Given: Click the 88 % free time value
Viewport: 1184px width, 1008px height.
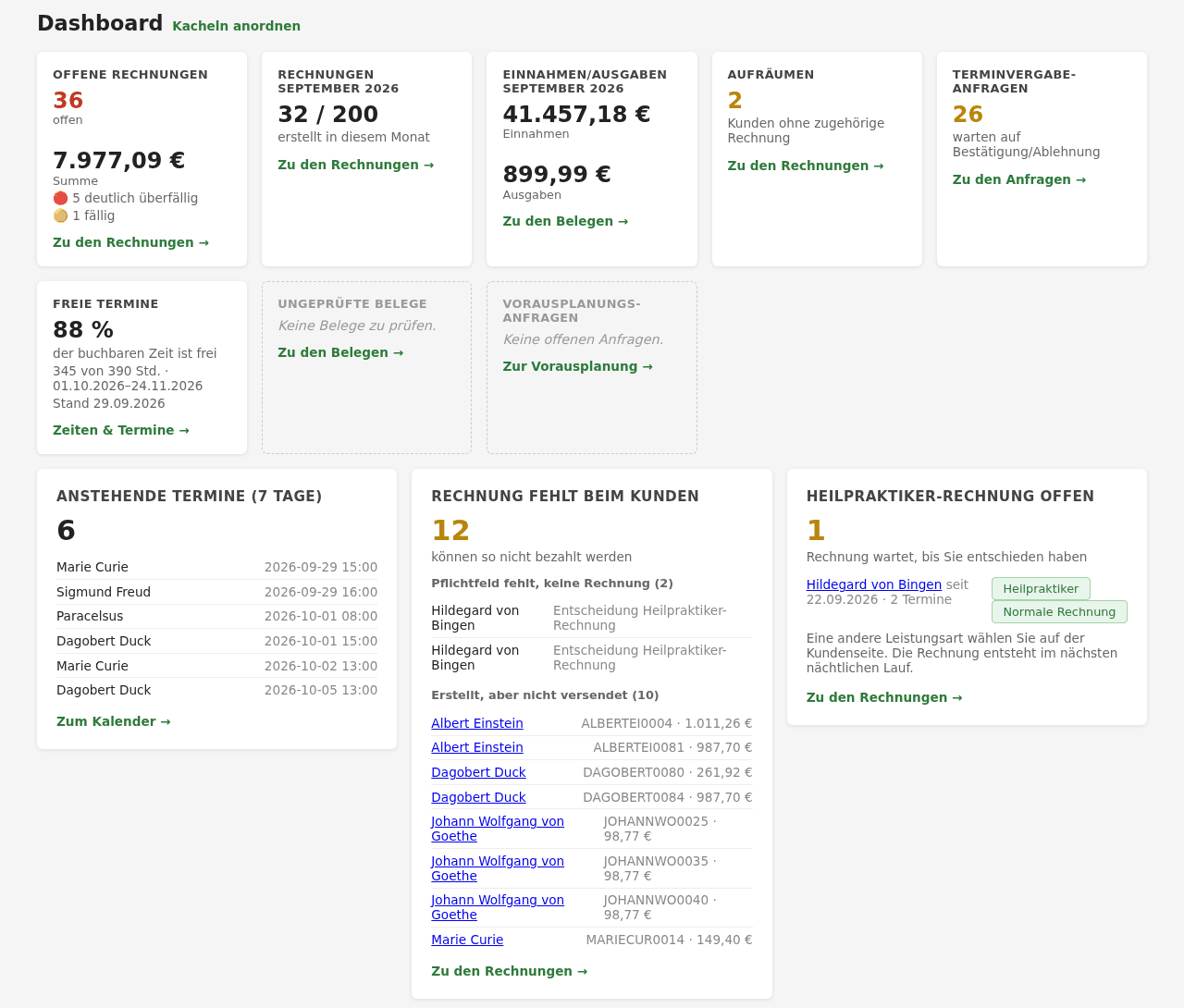Looking at the screenshot, I should click(x=83, y=330).
